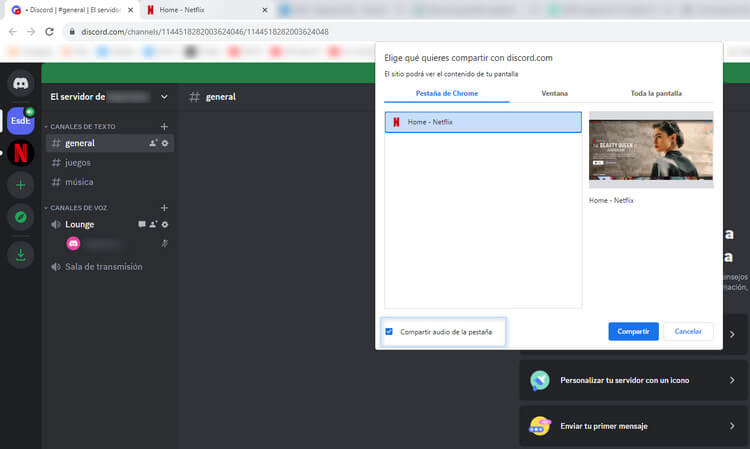Collapse the CANALES DE VOZ category
The image size is (750, 449).
[x=76, y=208]
